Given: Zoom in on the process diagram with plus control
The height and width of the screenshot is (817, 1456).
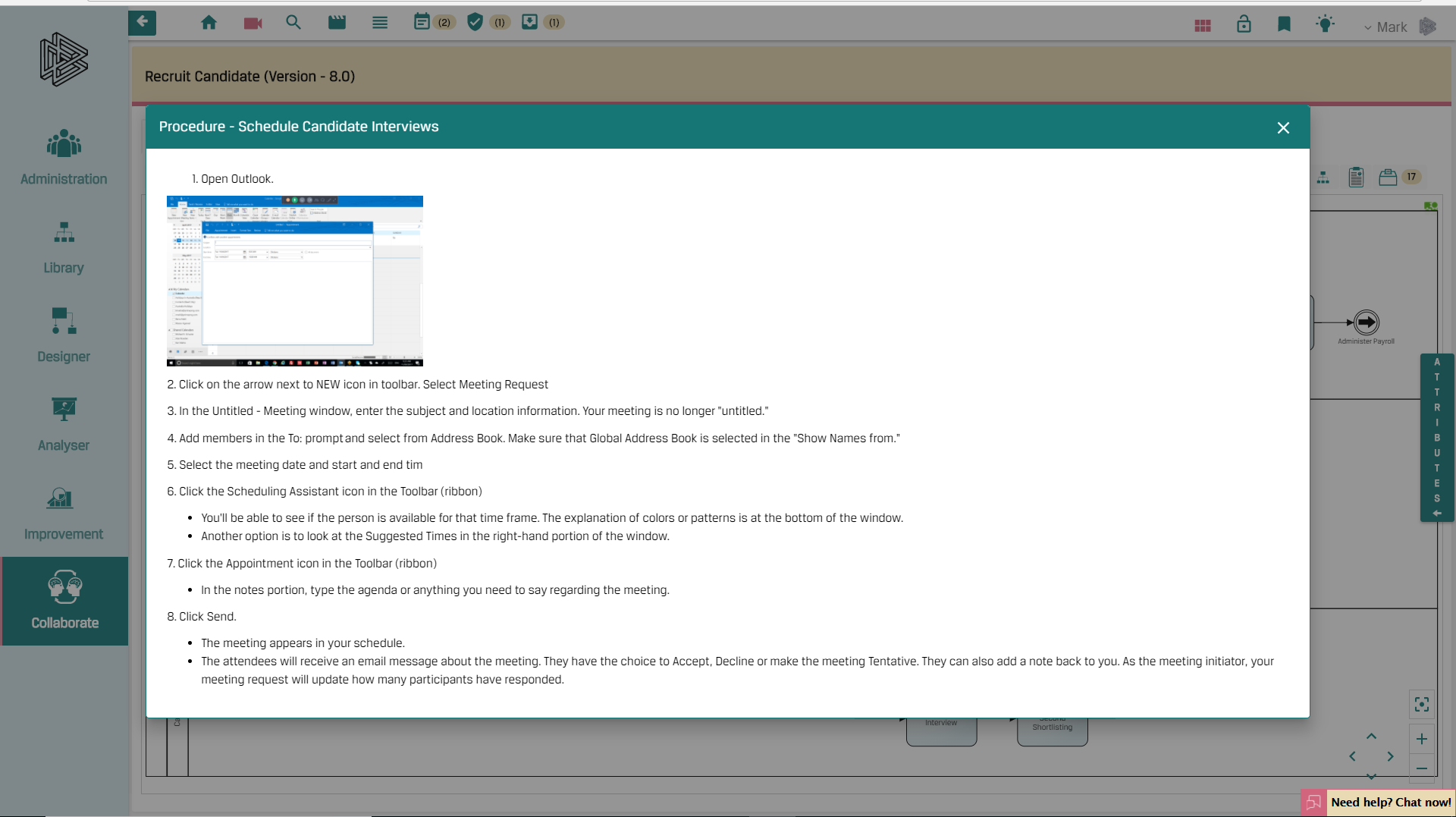Looking at the screenshot, I should click(1423, 739).
